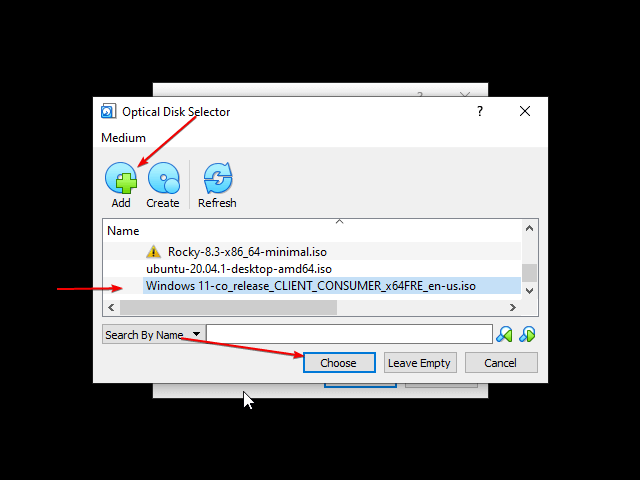Select ubuntu-20.04.1-desktop-amd64.iso entry

coord(239,269)
